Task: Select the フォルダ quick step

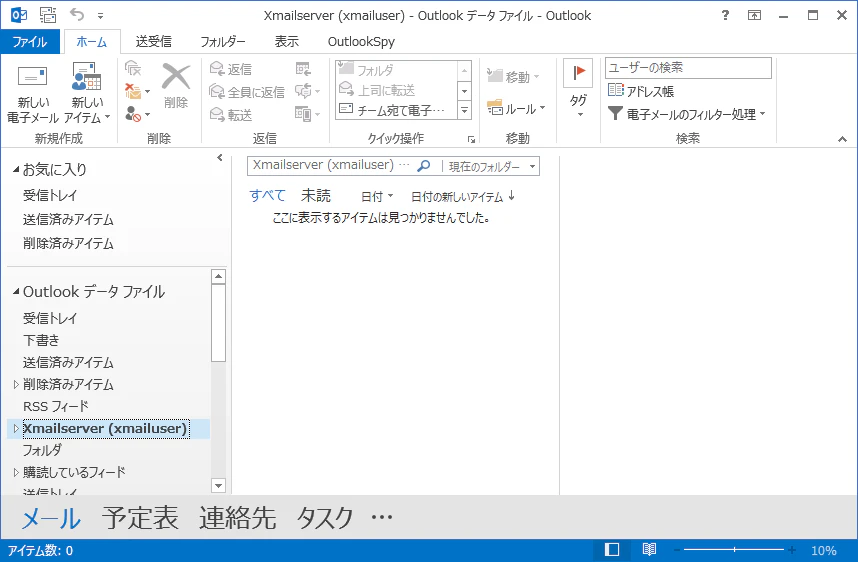Action: pyautogui.click(x=397, y=69)
